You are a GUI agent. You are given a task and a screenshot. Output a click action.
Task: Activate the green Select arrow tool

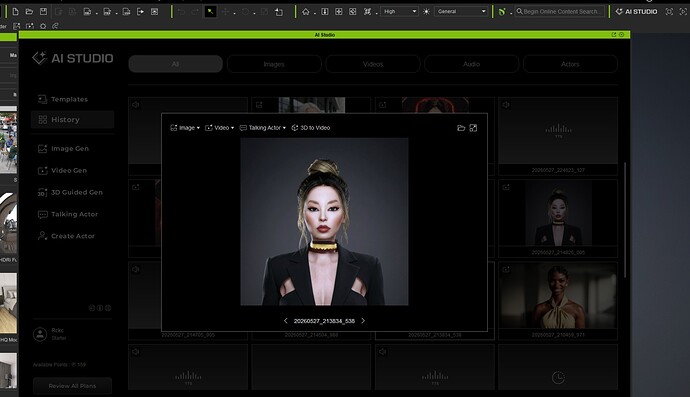pos(210,11)
